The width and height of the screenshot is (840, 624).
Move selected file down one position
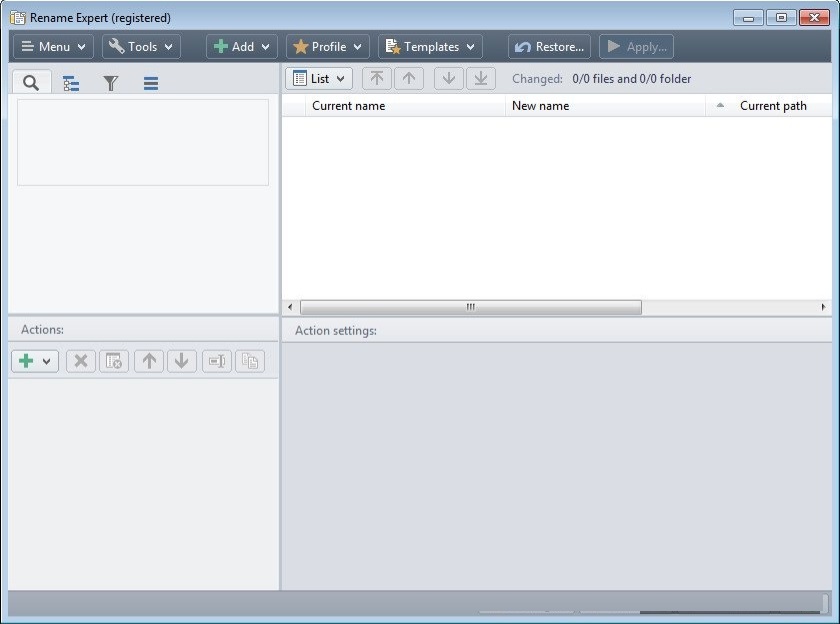point(448,79)
